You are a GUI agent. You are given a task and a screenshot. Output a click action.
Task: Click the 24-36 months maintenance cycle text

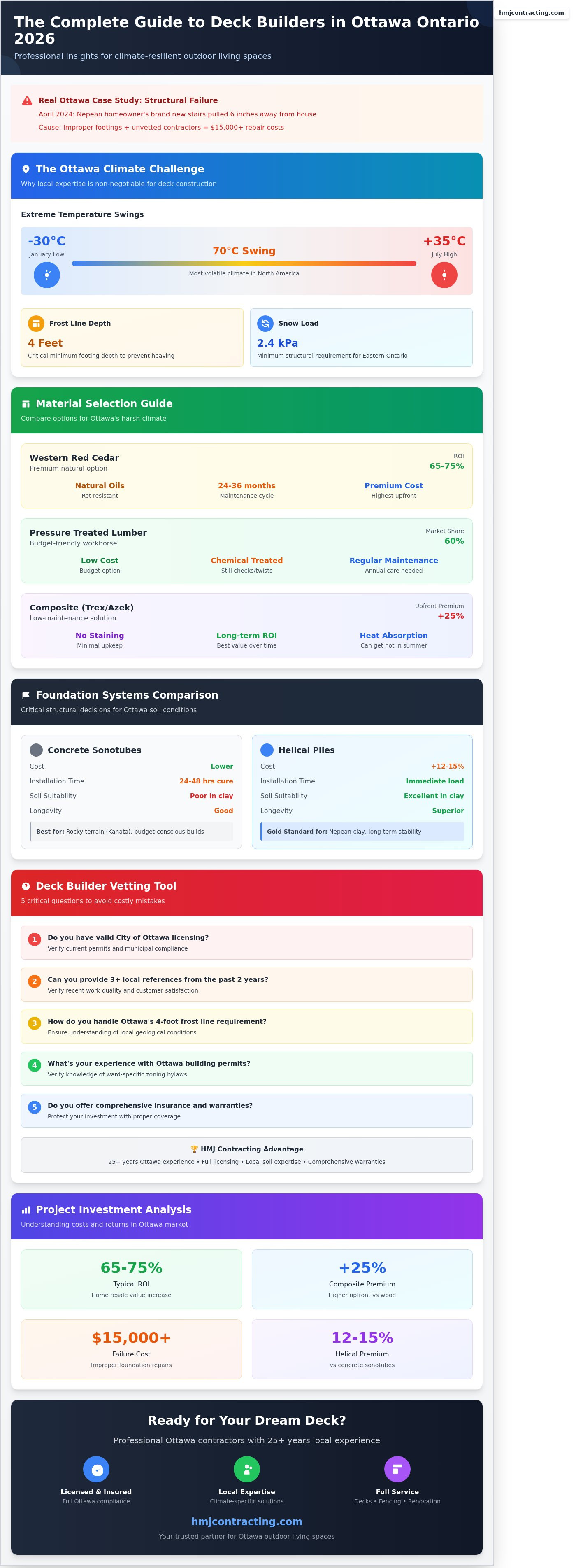247,486
